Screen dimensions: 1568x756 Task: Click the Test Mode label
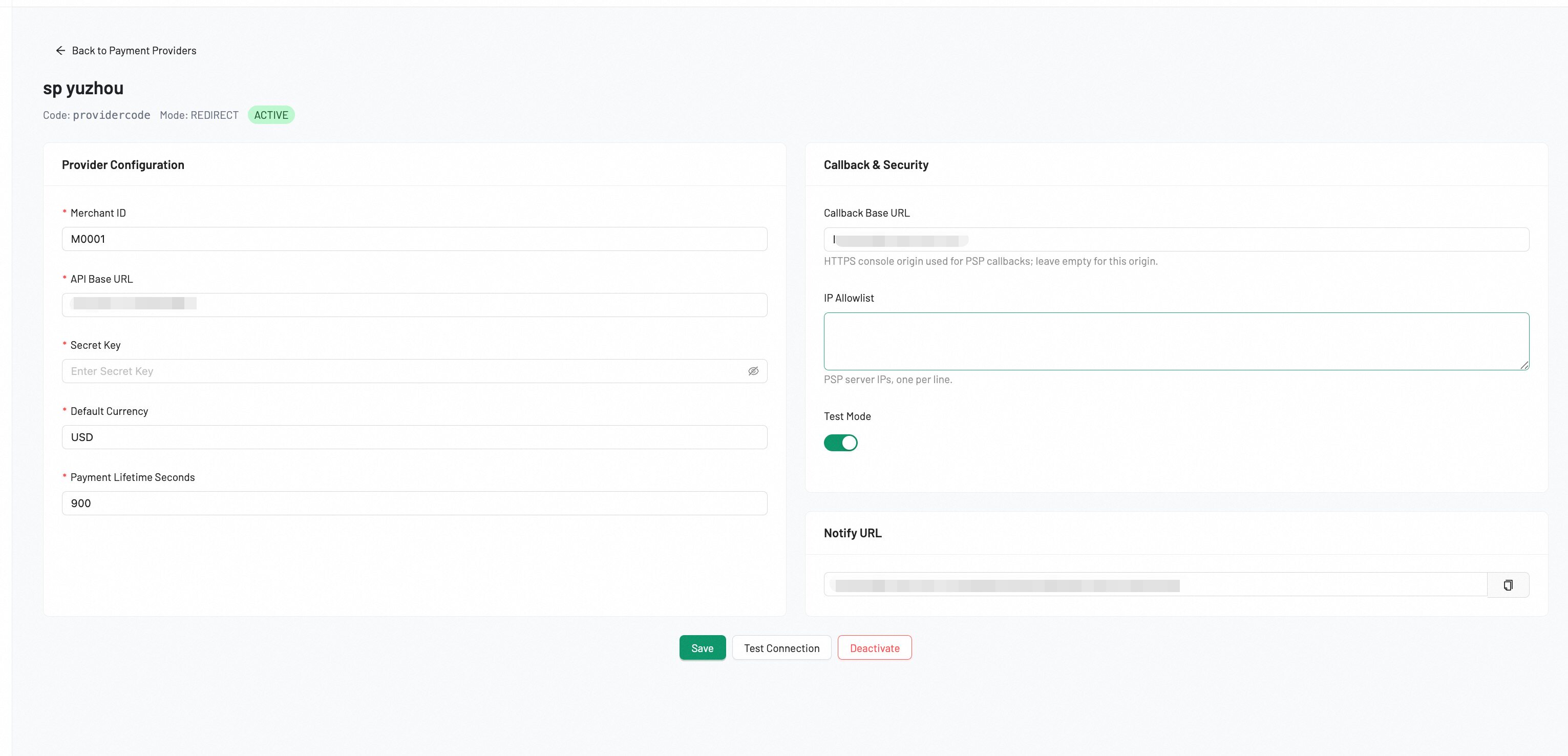pos(846,416)
